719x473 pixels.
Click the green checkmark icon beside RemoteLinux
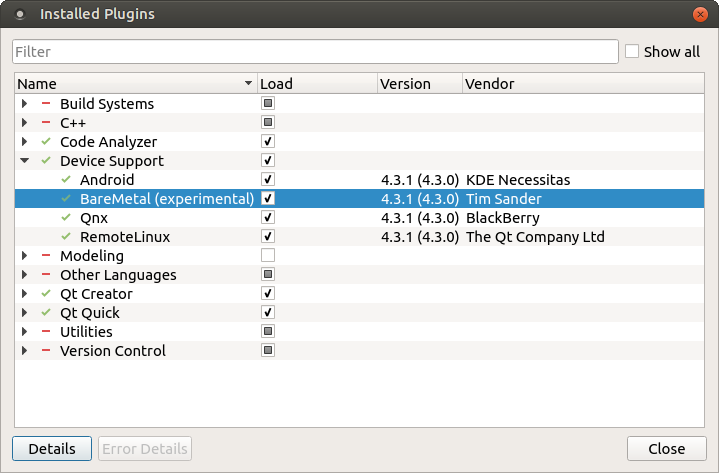(66, 237)
